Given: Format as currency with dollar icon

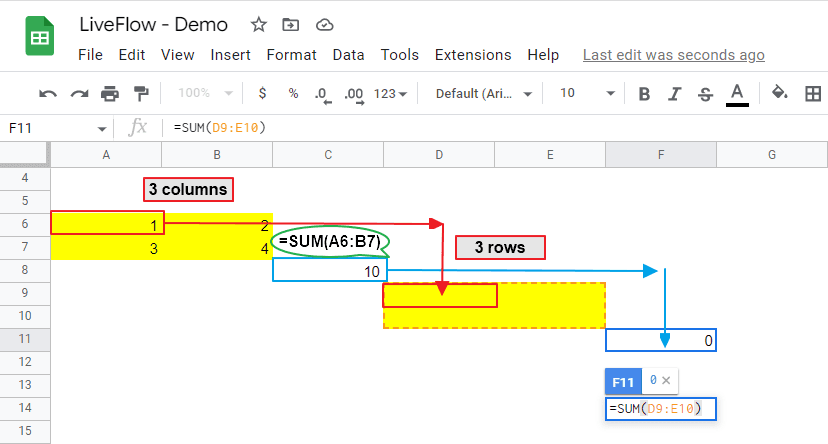Looking at the screenshot, I should (x=262, y=93).
